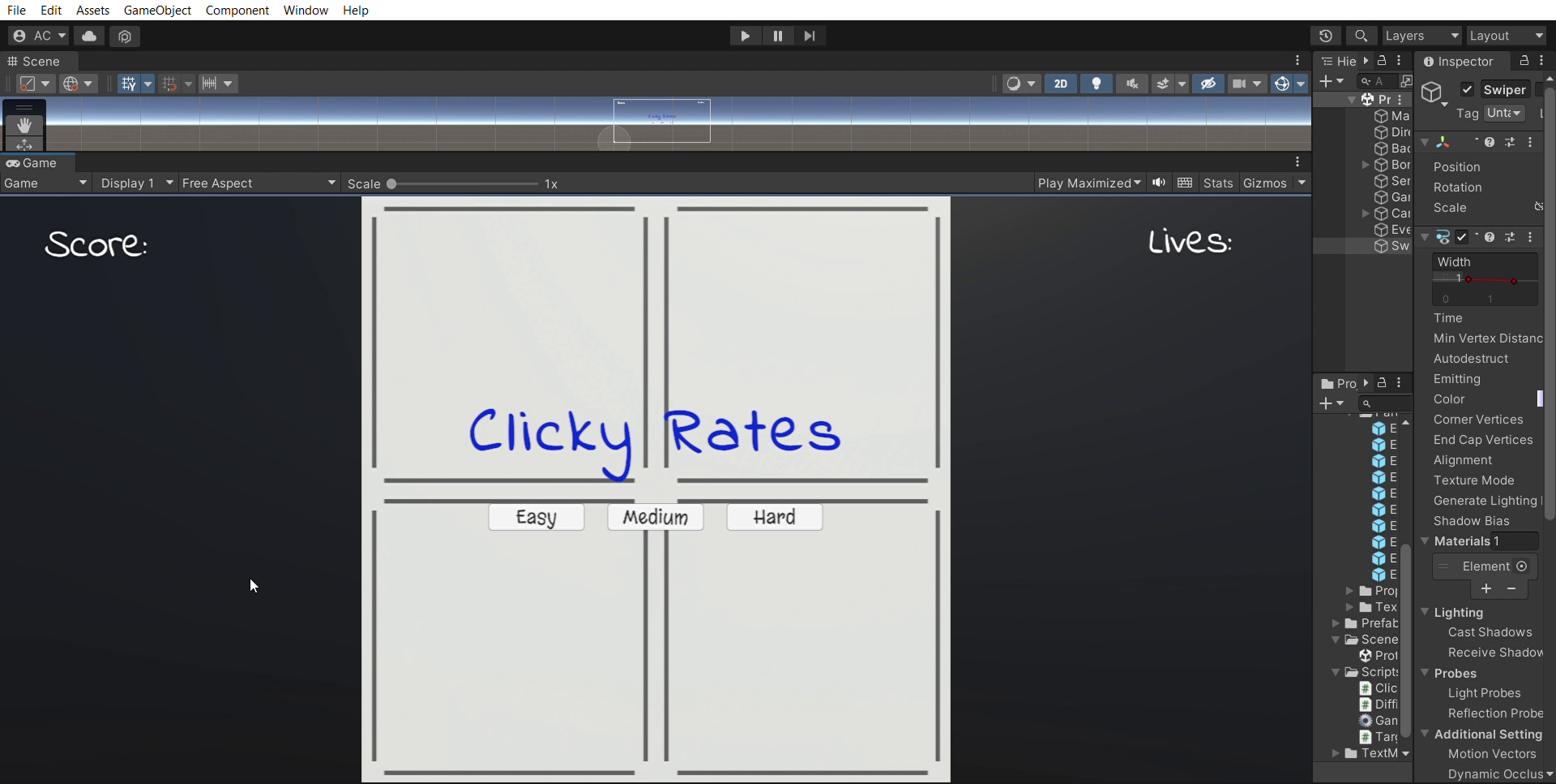1556x784 pixels.
Task: Click the Hard difficulty button
Action: (x=775, y=518)
